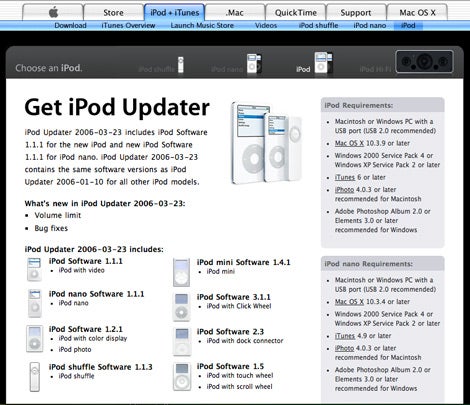Click 'iPod with touch wheel' bullet text
The width and height of the screenshot is (470, 405).
[x=240, y=375]
